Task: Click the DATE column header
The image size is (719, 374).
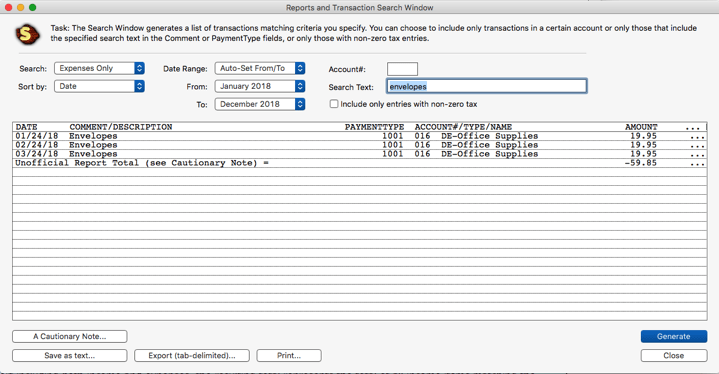Action: [27, 127]
